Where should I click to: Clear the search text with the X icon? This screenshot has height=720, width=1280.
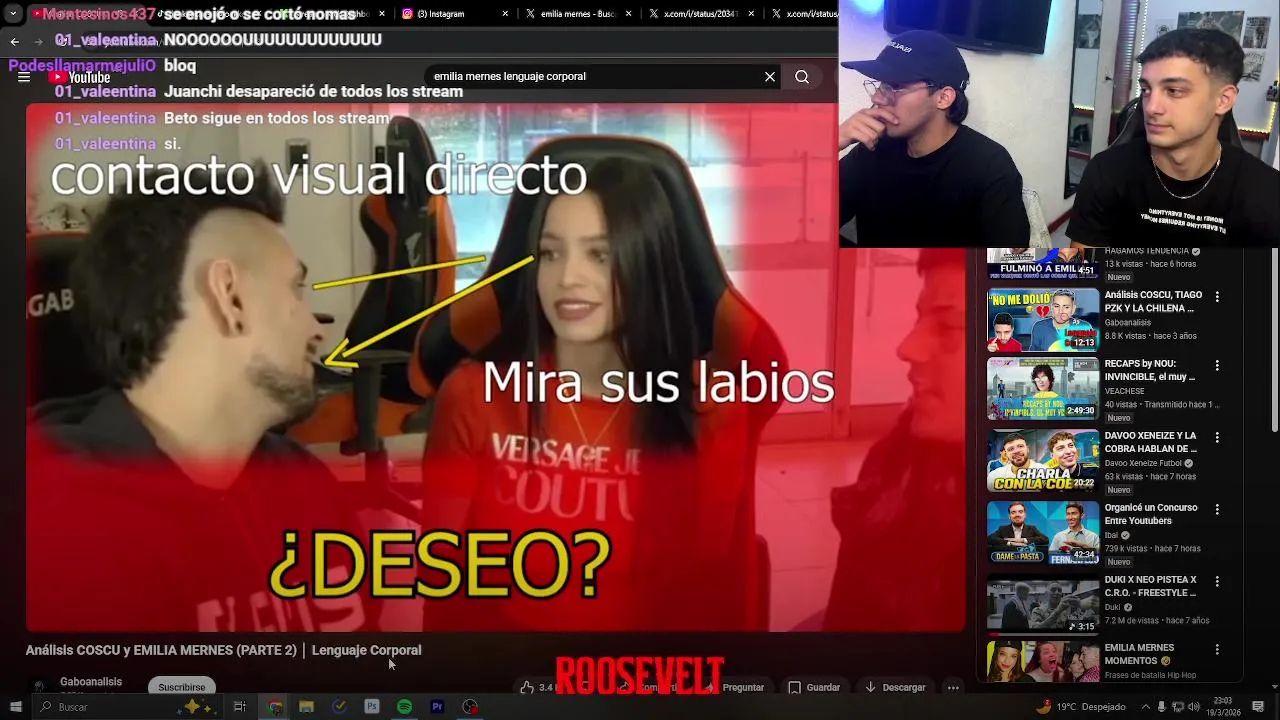point(770,76)
